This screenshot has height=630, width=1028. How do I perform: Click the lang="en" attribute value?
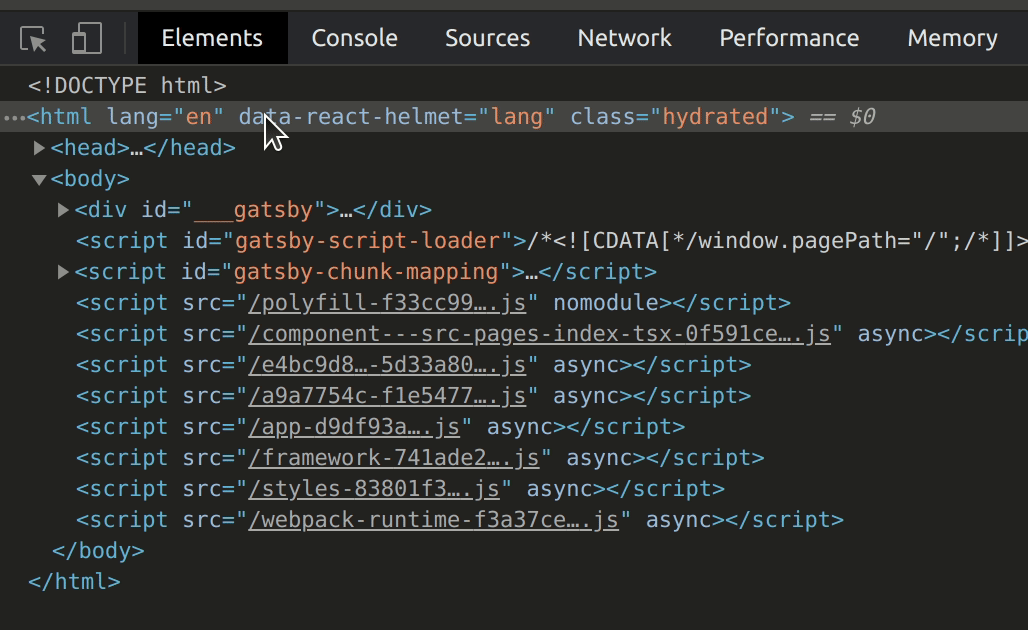pyautogui.click(x=199, y=117)
